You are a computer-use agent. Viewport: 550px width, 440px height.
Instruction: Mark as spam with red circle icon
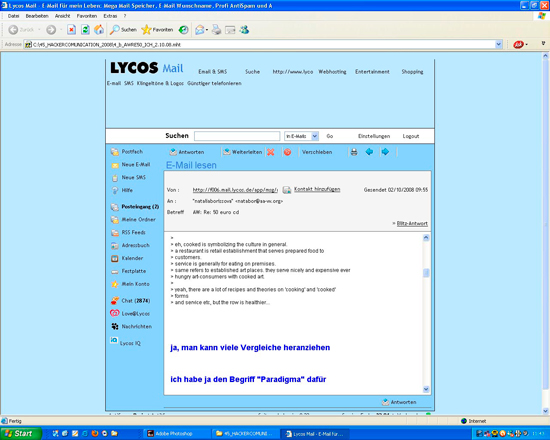(x=287, y=152)
